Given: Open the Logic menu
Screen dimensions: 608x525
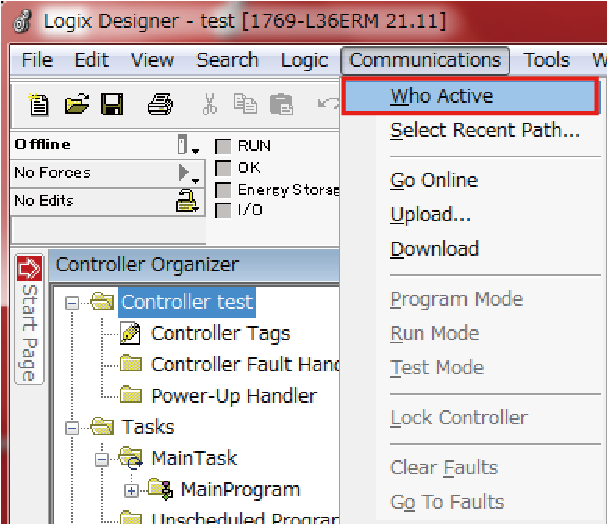Looking at the screenshot, I should [304, 60].
